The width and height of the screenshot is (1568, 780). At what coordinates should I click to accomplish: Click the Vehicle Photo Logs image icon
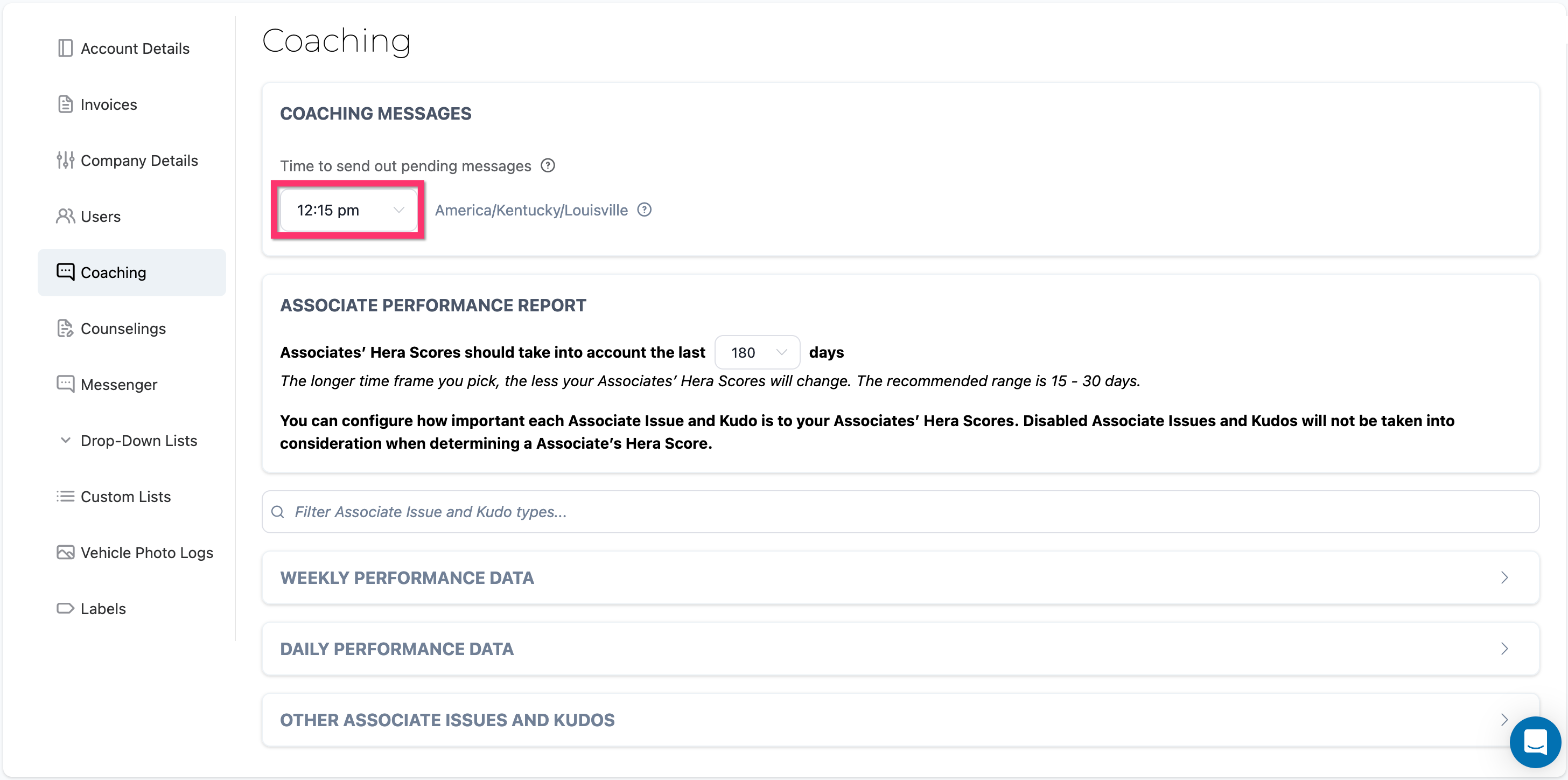[65, 552]
